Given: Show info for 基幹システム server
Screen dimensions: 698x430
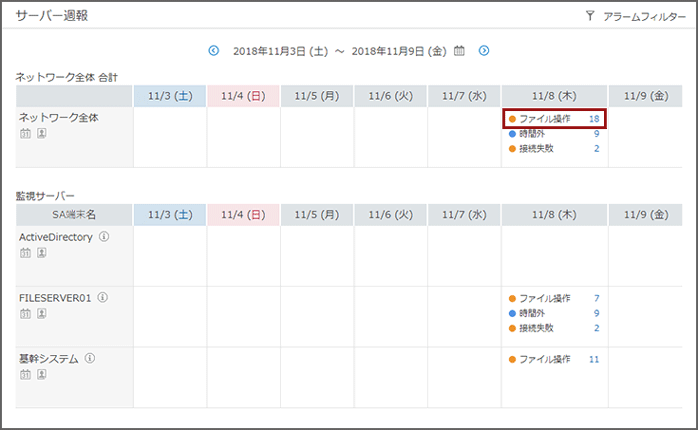Looking at the screenshot, I should tap(89, 358).
